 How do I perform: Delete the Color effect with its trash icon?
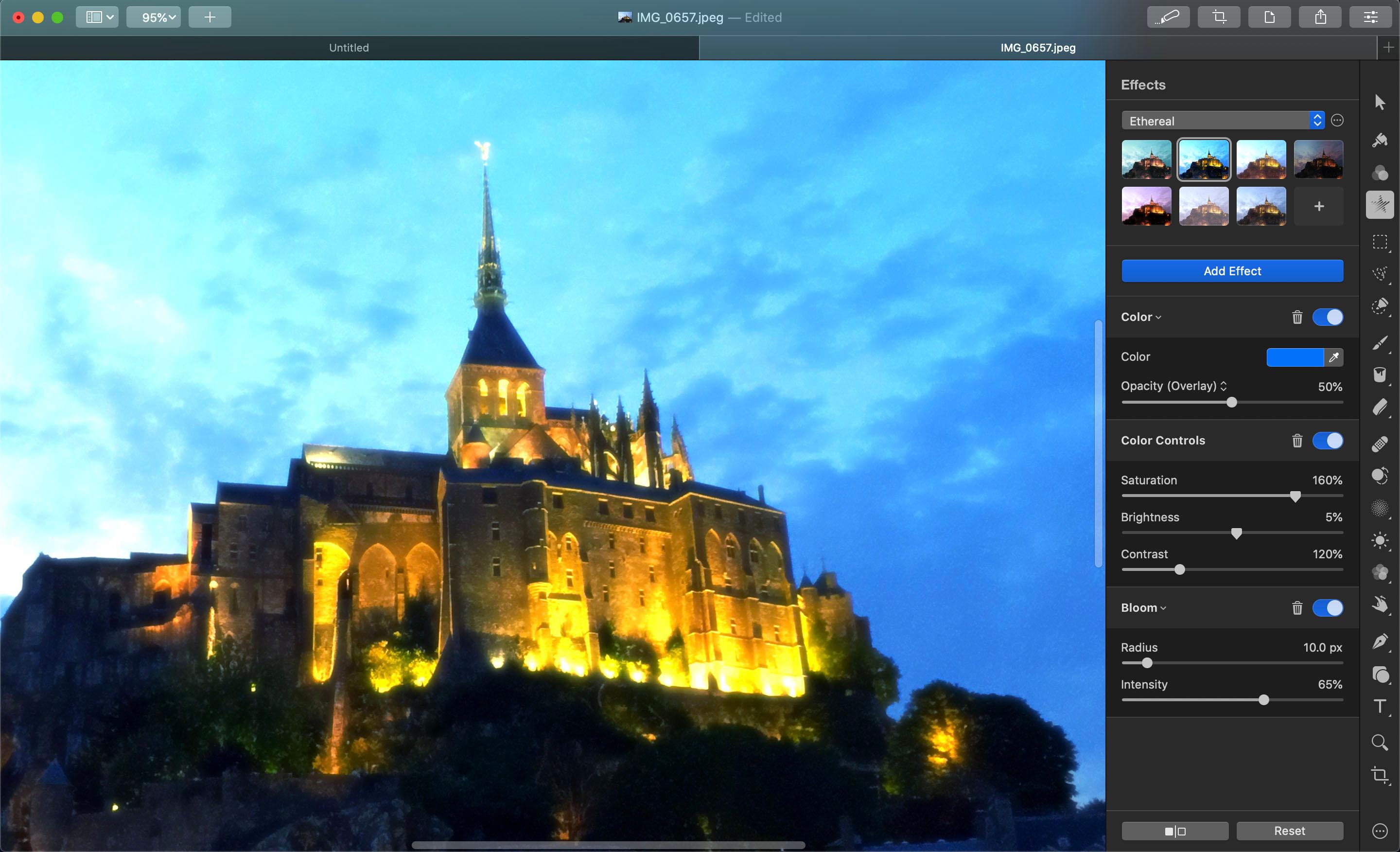1297,317
